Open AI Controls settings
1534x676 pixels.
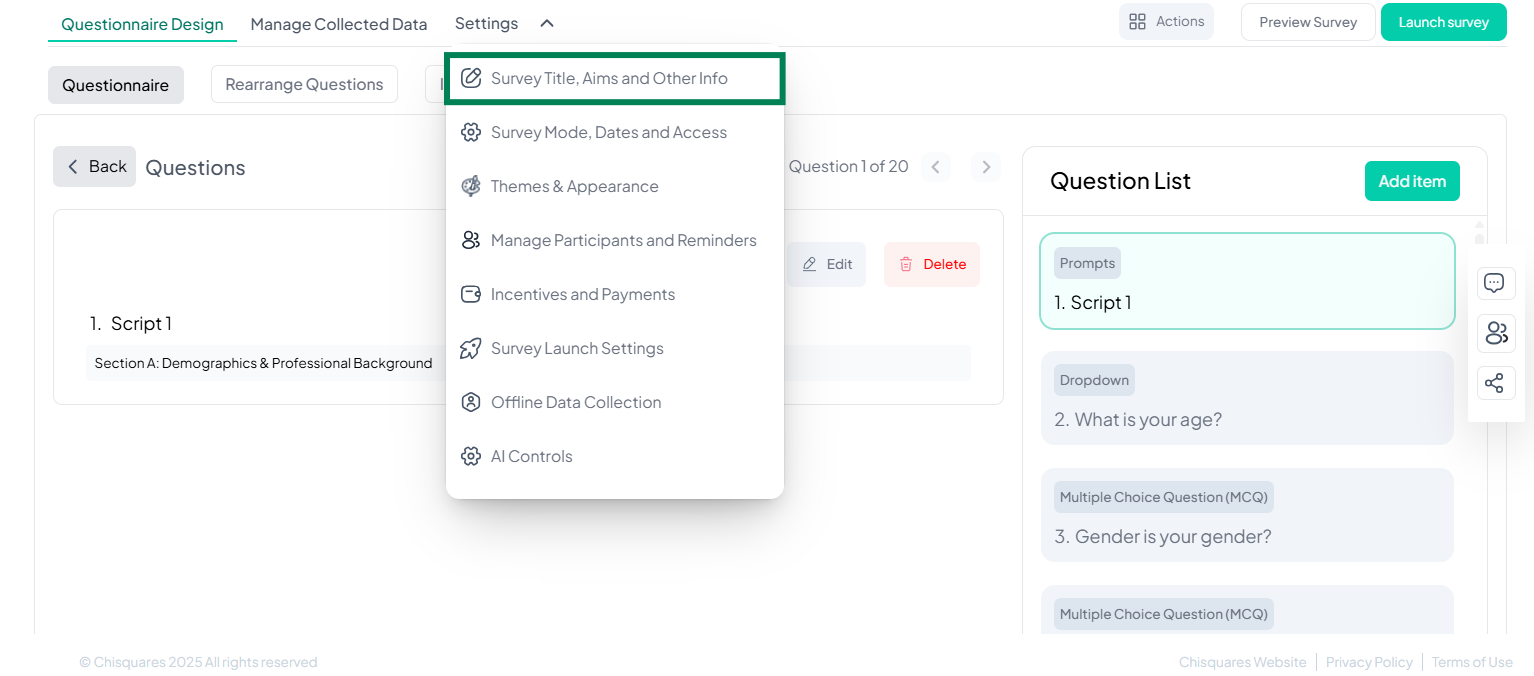[x=531, y=457]
